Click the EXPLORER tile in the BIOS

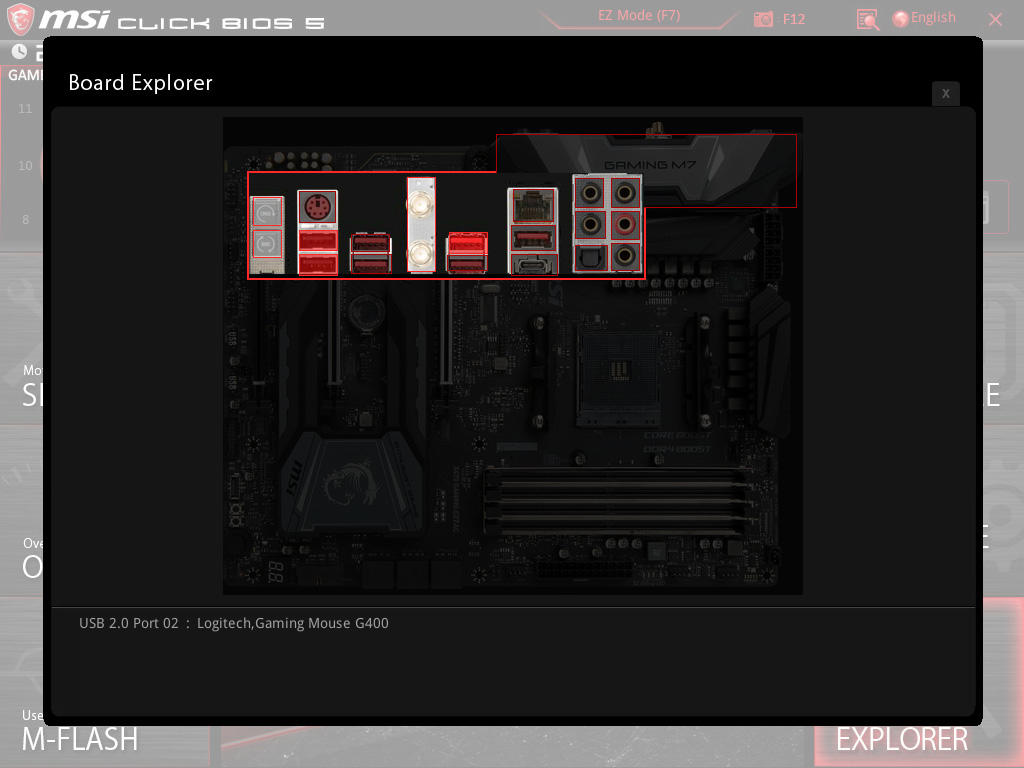click(902, 739)
